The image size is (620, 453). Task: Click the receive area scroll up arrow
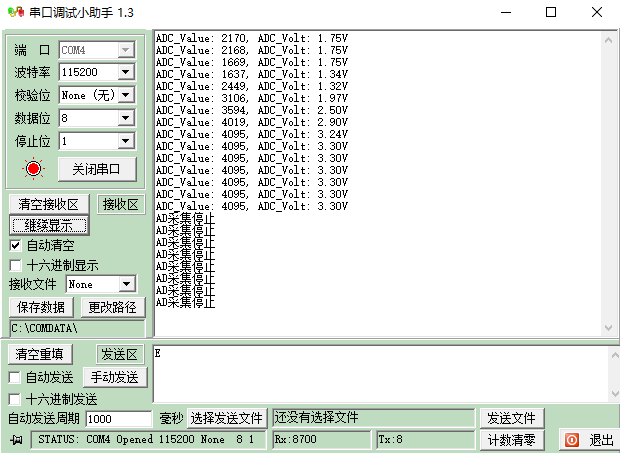click(609, 40)
